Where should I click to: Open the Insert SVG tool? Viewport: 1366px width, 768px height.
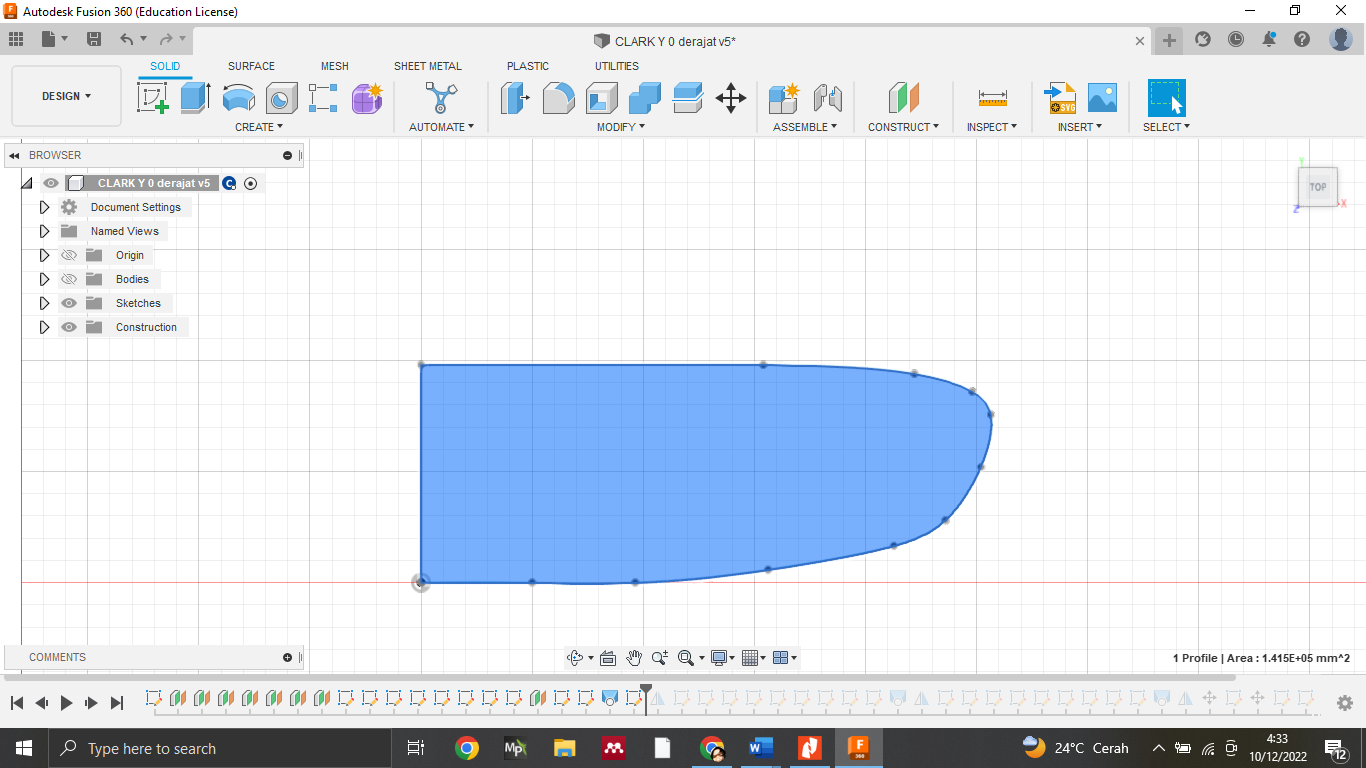(x=1059, y=98)
